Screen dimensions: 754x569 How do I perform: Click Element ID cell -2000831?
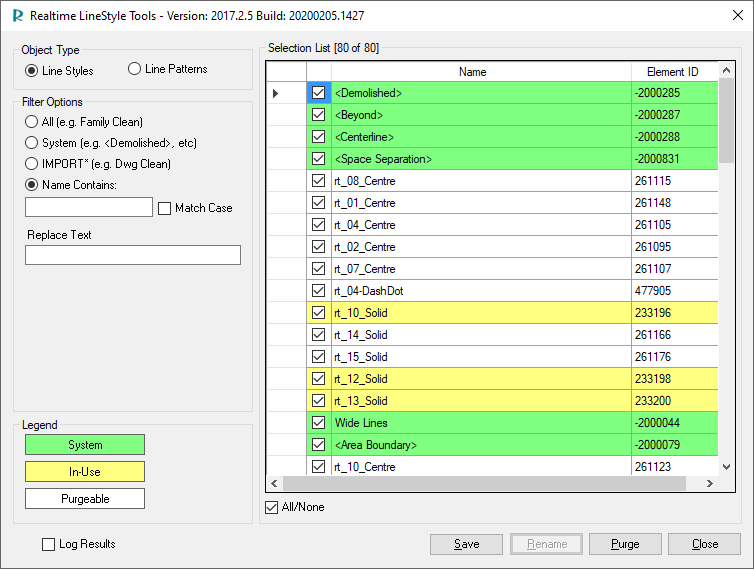coord(675,159)
